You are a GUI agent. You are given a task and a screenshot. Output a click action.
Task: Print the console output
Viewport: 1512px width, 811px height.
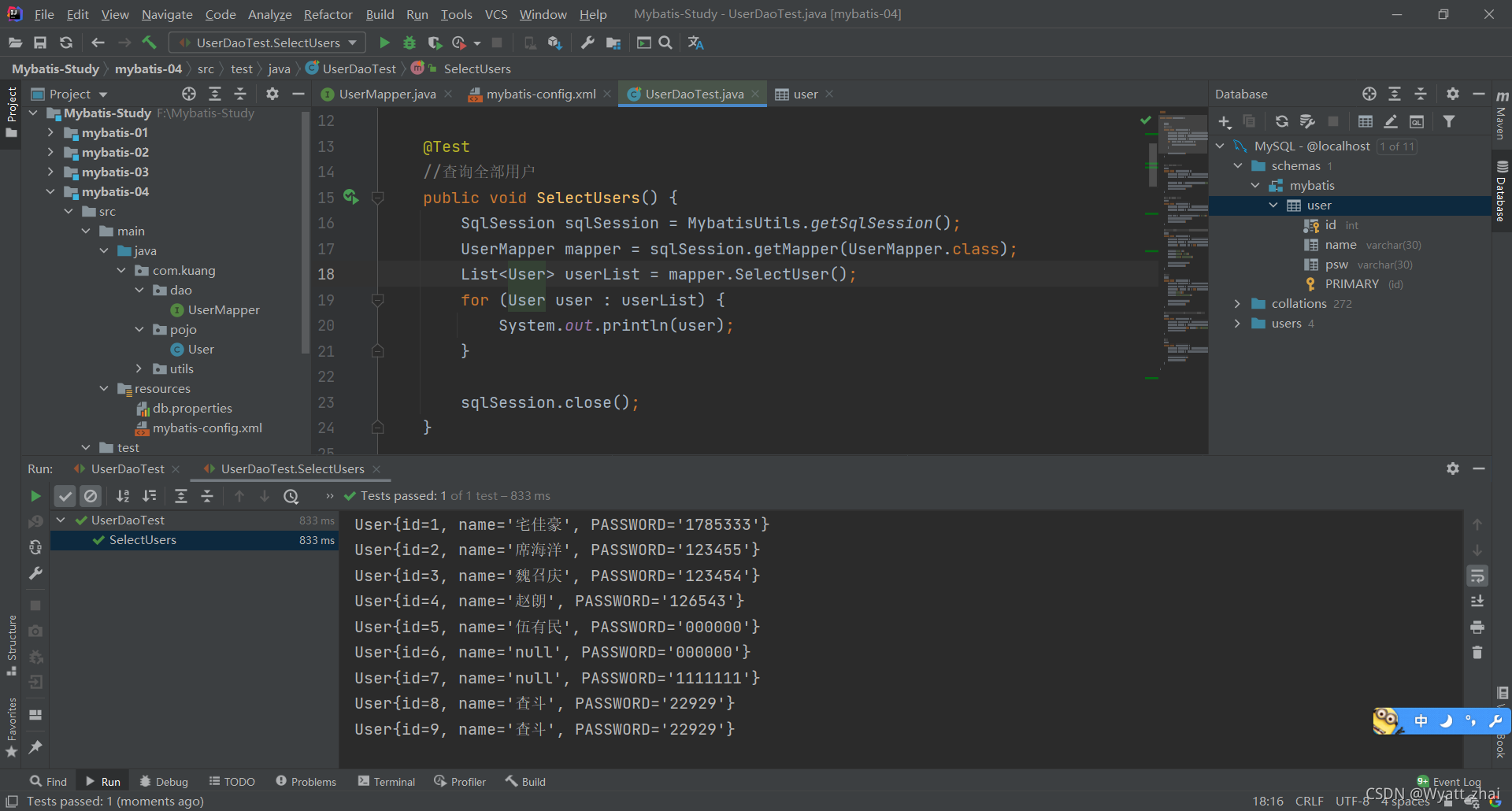point(1477,627)
